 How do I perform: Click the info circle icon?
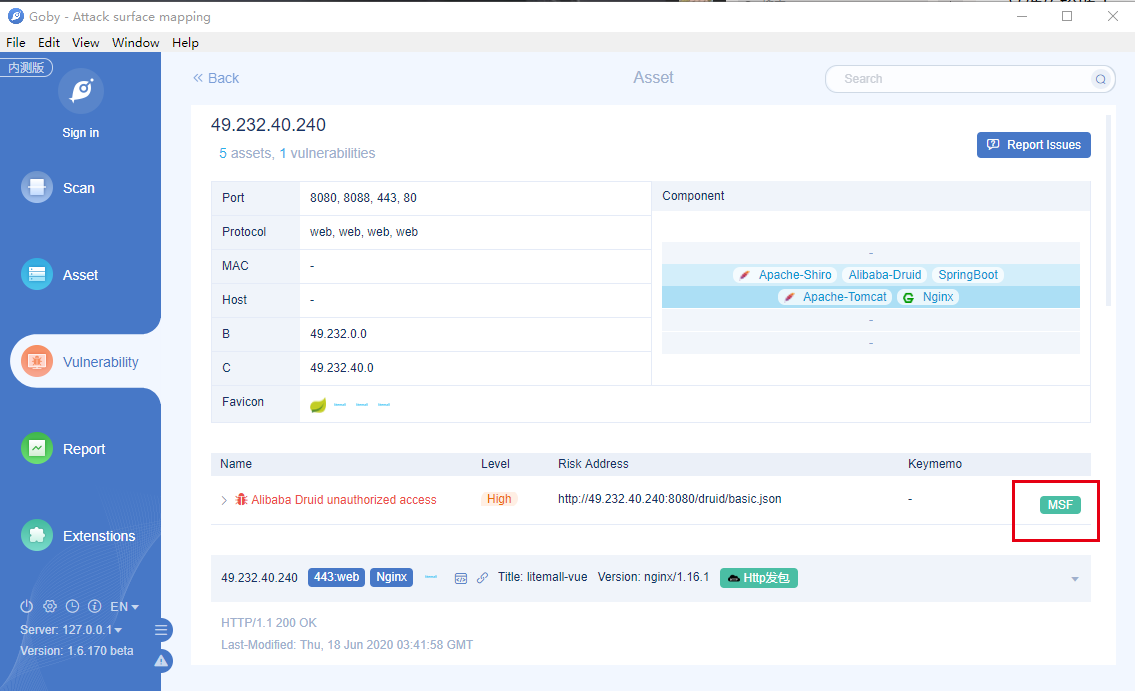coord(95,606)
